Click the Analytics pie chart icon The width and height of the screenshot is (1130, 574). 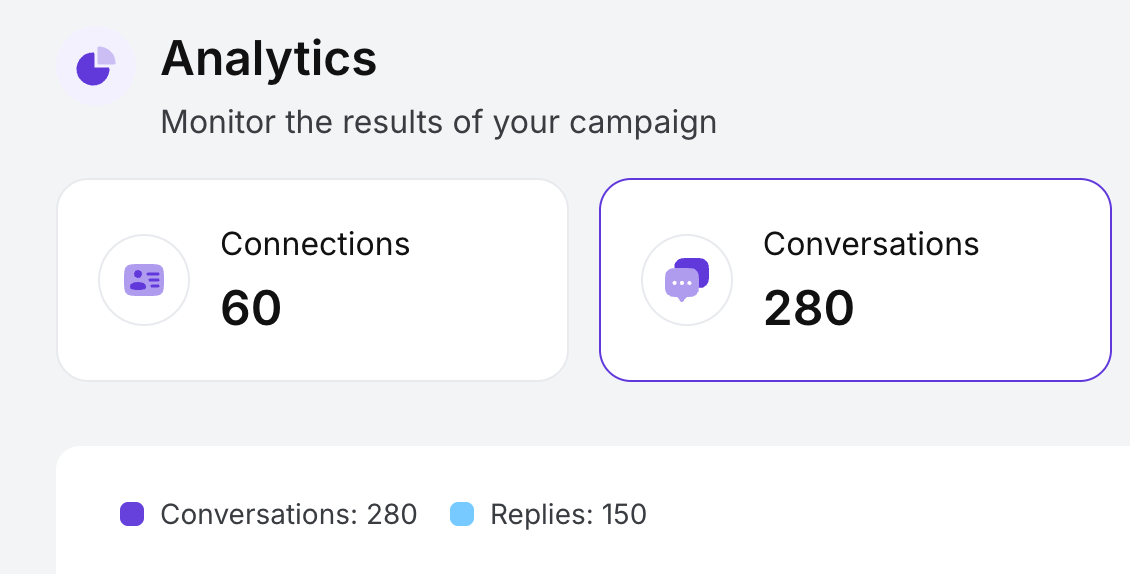point(95,66)
